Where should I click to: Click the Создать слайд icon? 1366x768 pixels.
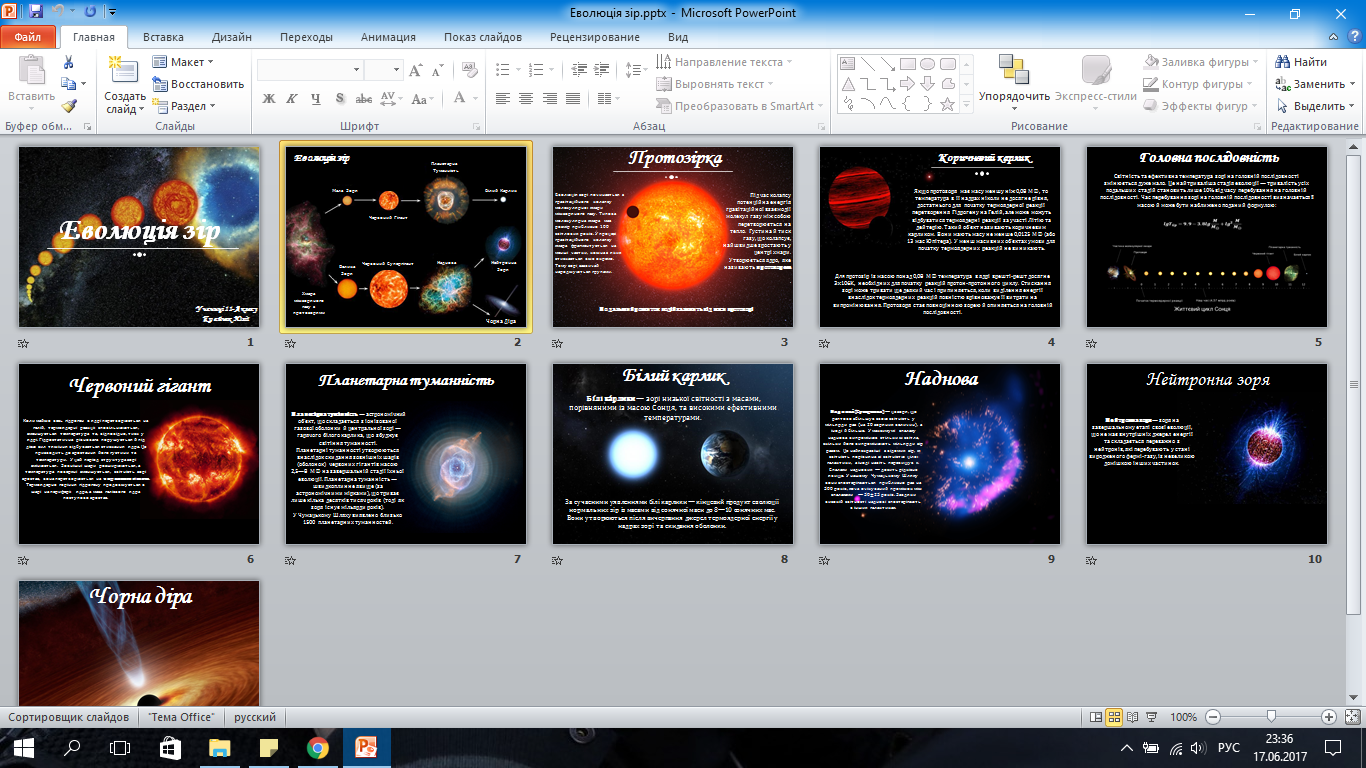point(125,70)
